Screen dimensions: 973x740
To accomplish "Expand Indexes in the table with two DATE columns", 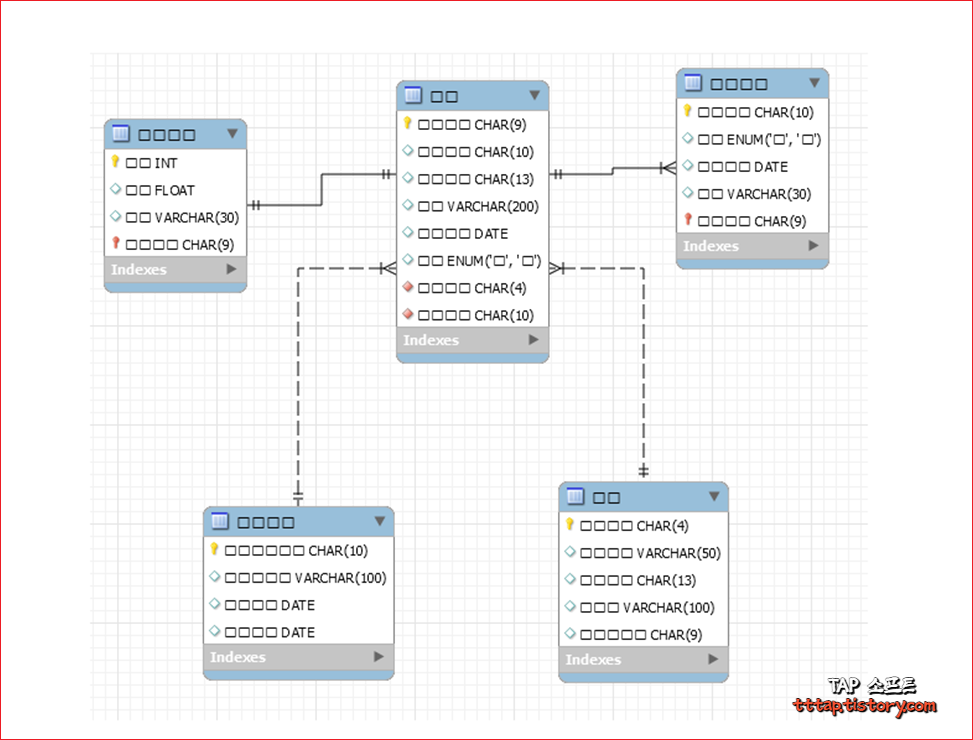I will tap(379, 657).
